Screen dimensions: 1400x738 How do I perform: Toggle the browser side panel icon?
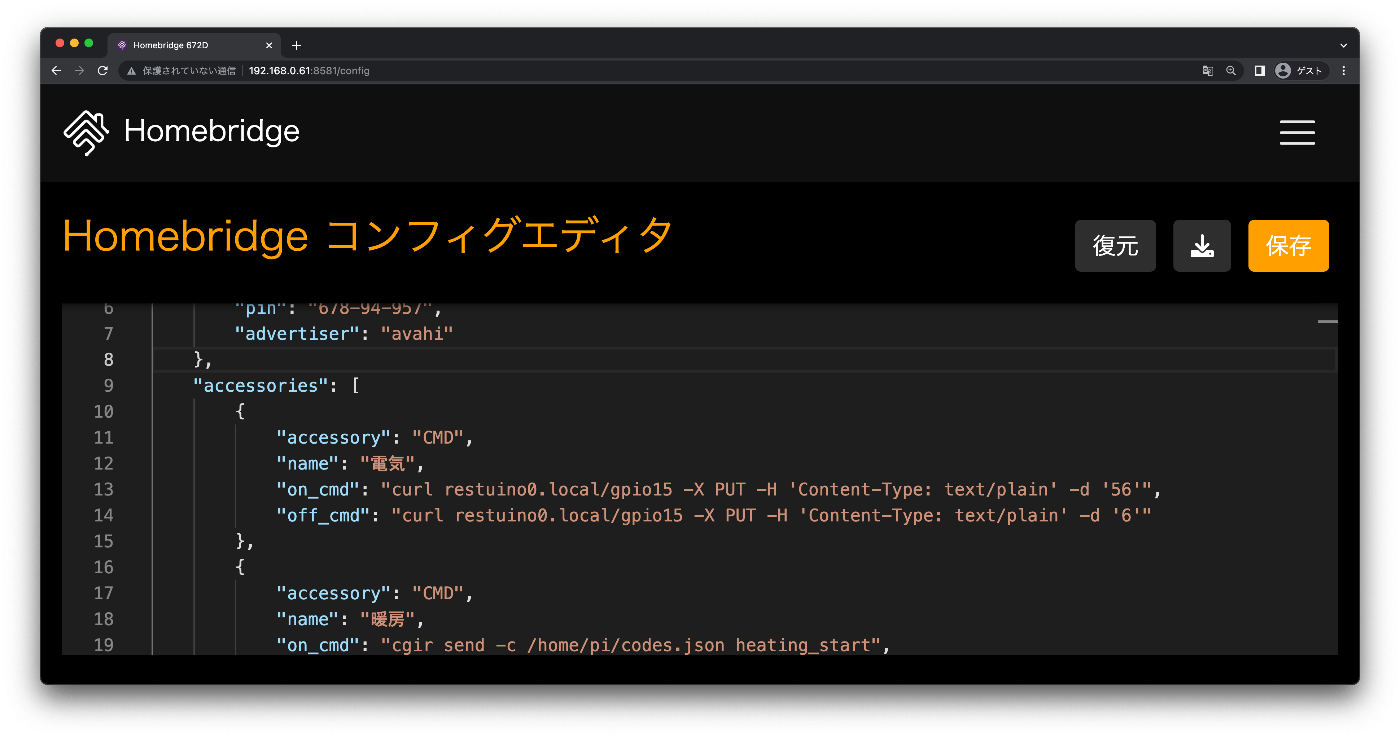pos(1260,71)
